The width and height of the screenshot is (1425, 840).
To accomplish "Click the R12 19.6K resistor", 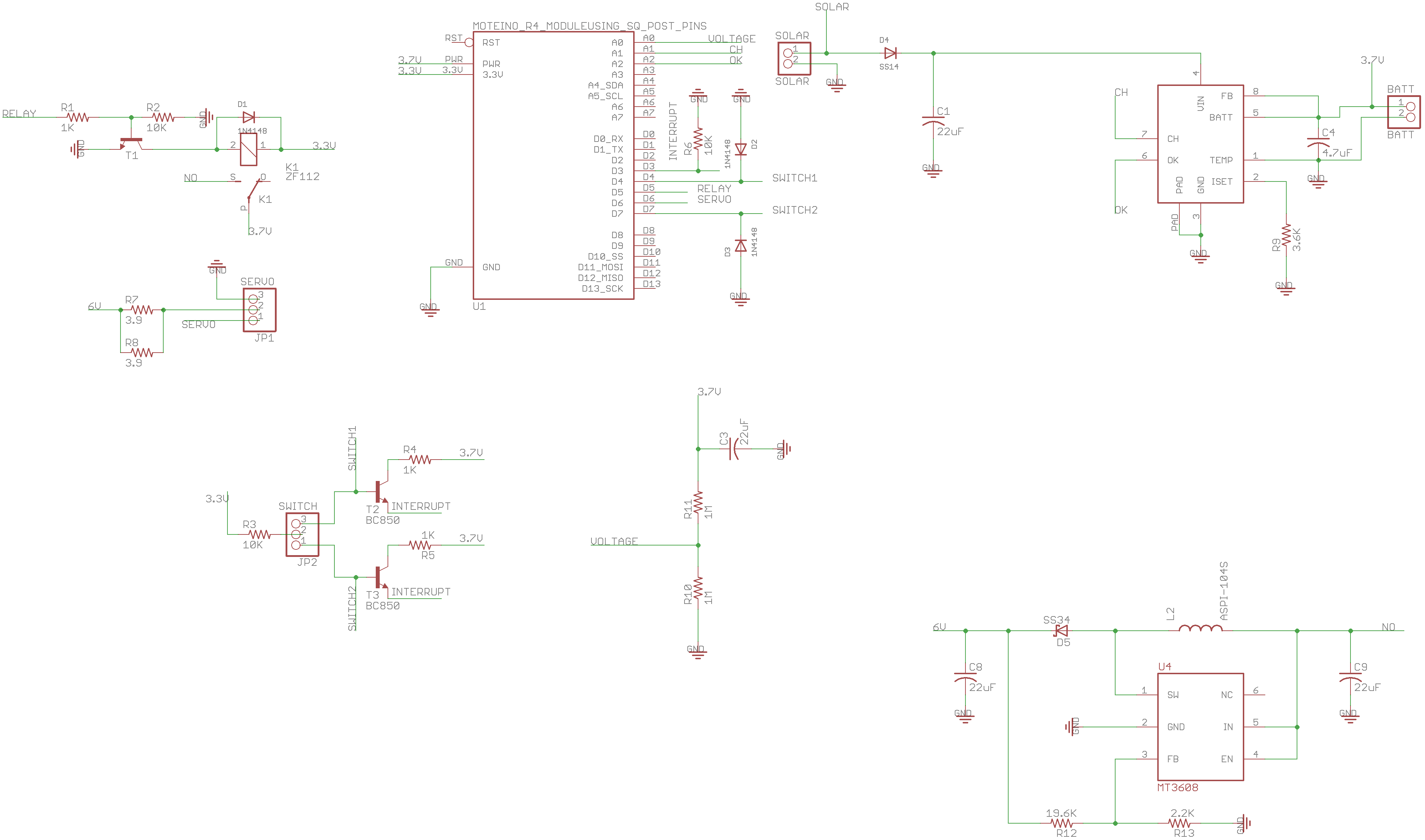I will (x=1061, y=823).
